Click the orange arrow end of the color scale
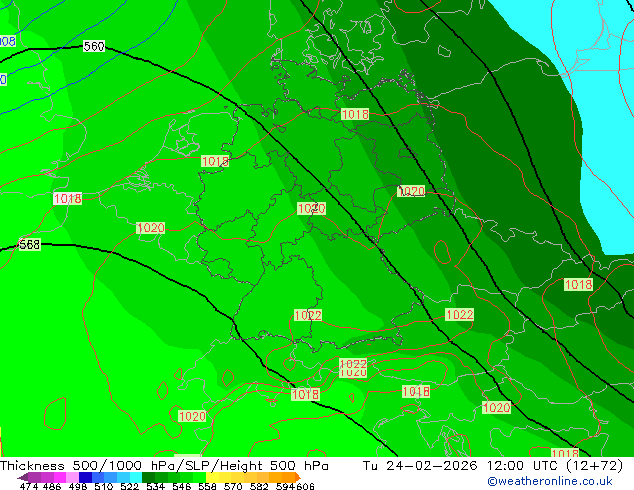The width and height of the screenshot is (634, 490). 298,477
